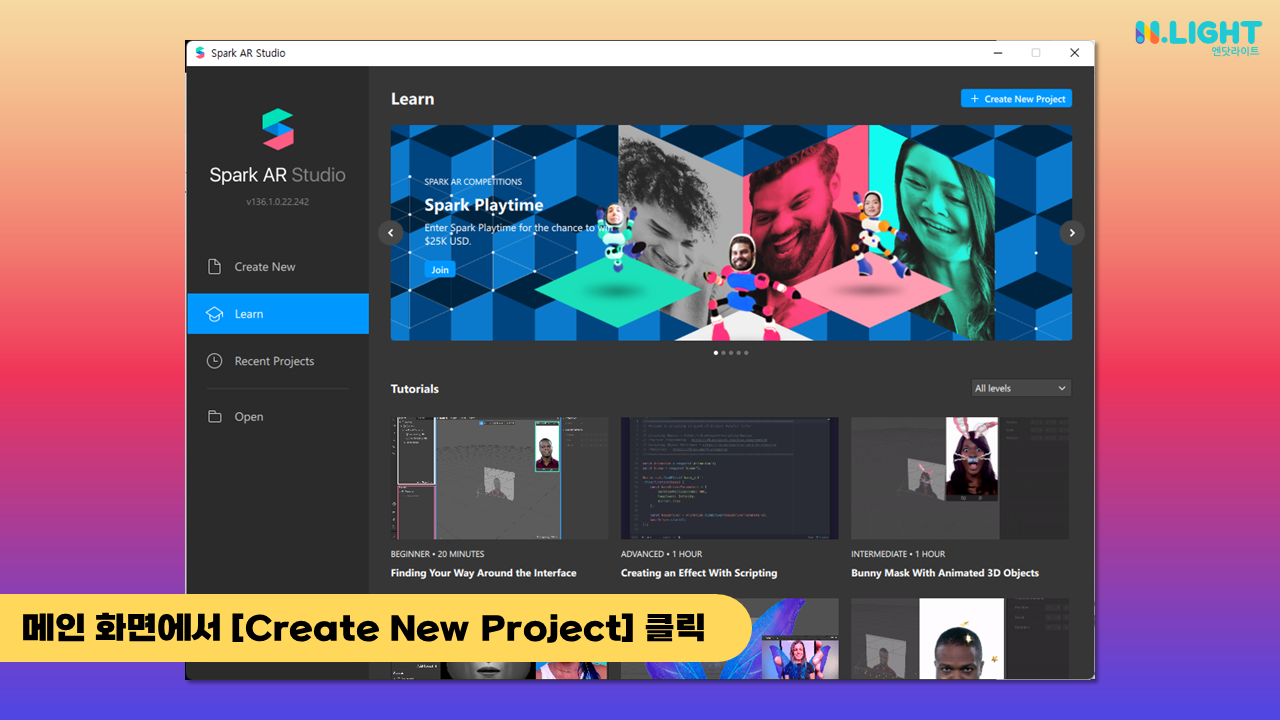Click the Spark Playtime banner image

[x=731, y=233]
